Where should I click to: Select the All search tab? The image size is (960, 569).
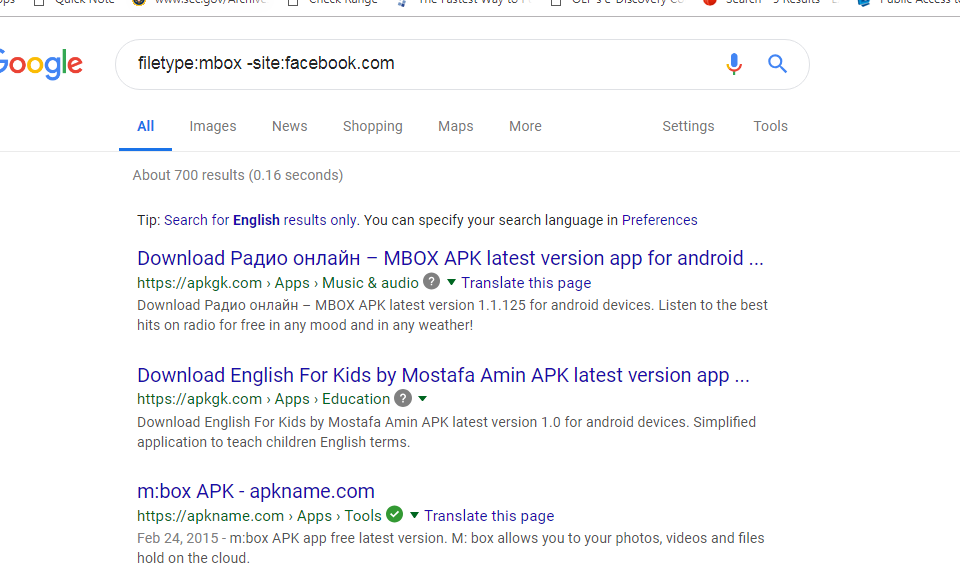(146, 126)
